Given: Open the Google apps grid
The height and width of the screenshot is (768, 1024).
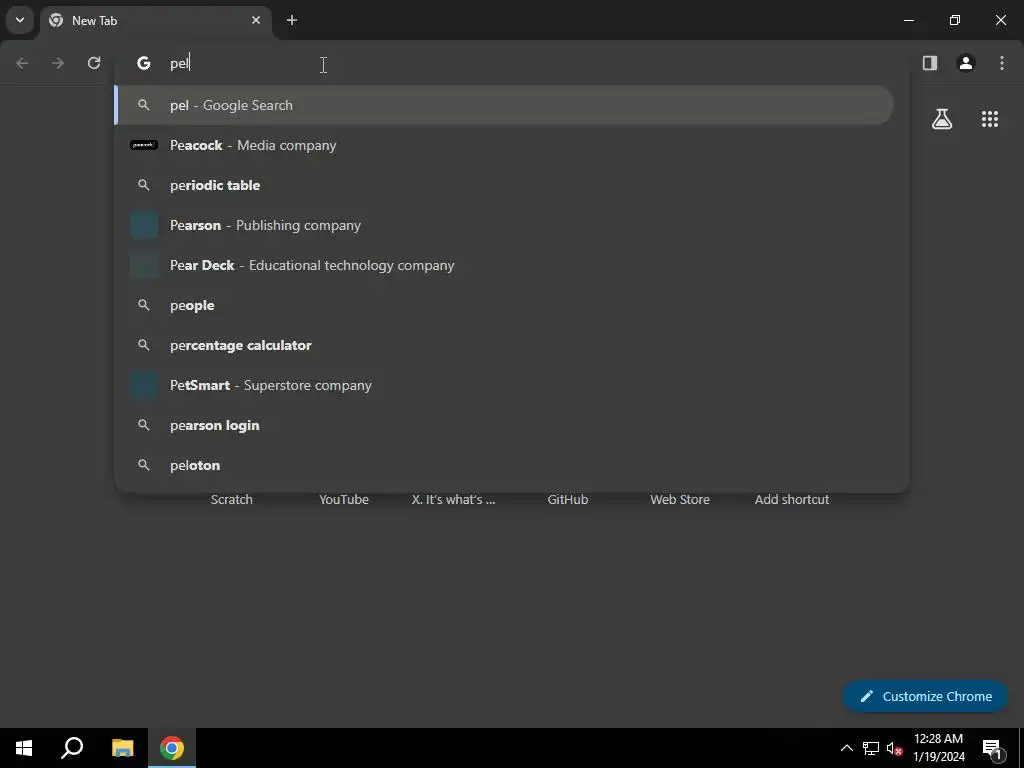Looking at the screenshot, I should [x=990, y=119].
